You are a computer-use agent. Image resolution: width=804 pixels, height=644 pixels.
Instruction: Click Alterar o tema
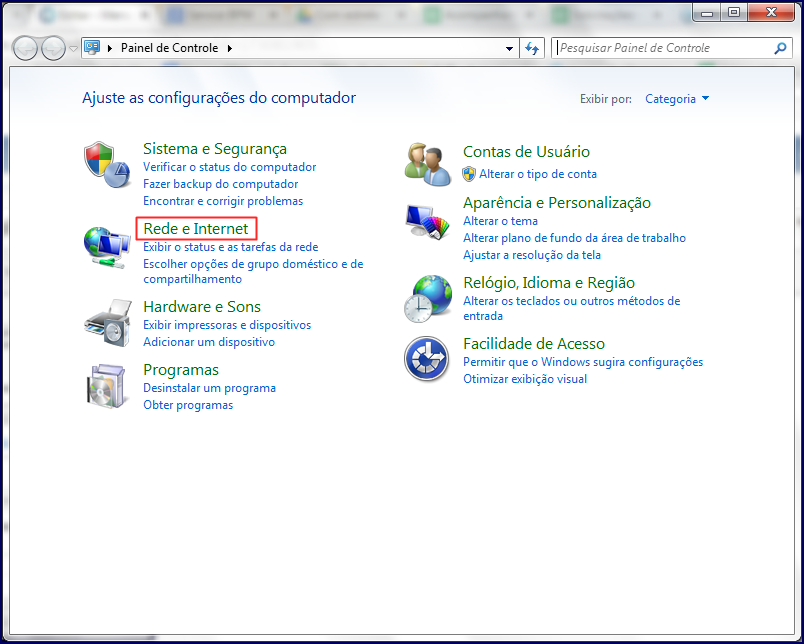[x=500, y=220]
